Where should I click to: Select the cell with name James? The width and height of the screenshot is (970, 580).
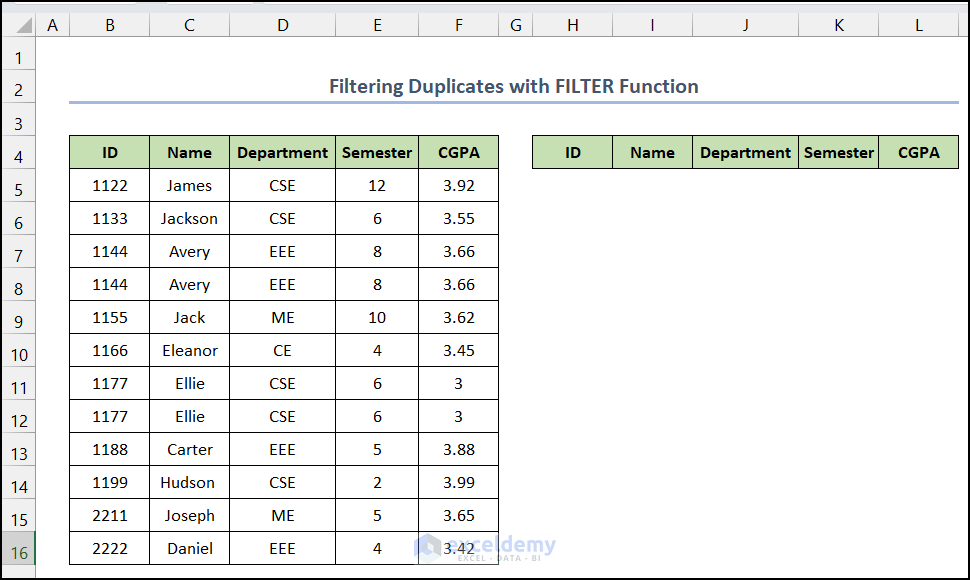(x=189, y=185)
